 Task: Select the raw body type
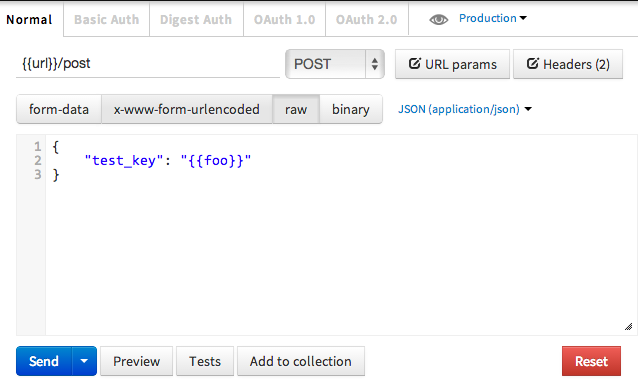[x=296, y=109]
